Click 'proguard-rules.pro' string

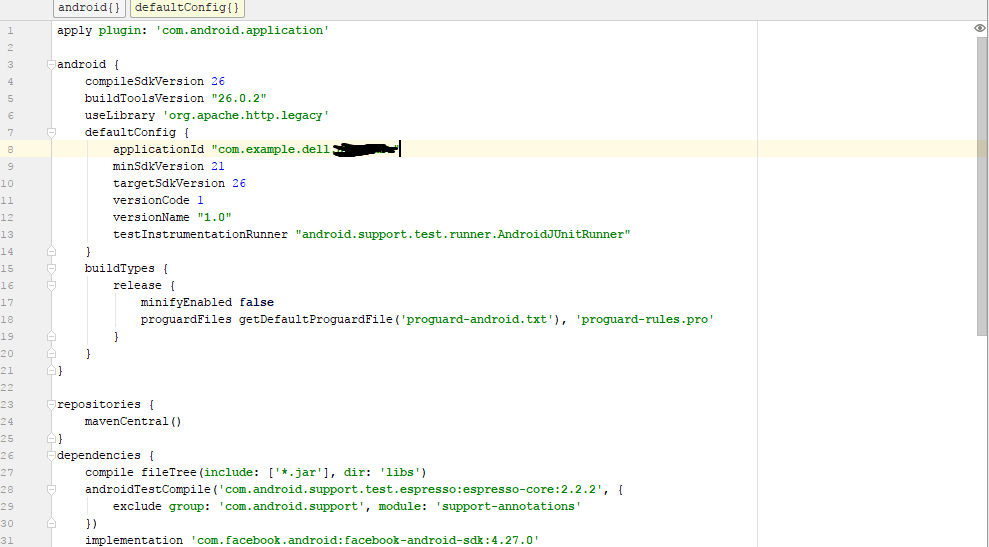point(645,320)
